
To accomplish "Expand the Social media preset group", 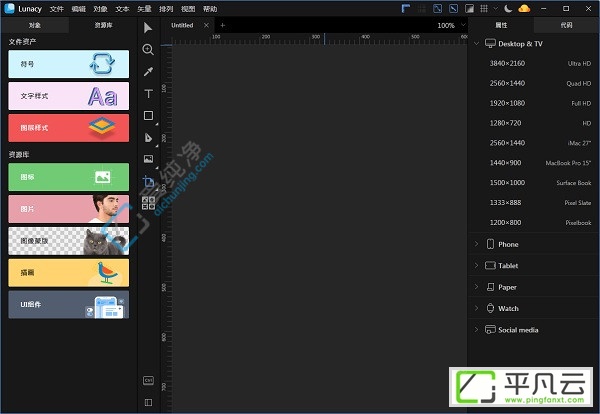I will click(476, 329).
